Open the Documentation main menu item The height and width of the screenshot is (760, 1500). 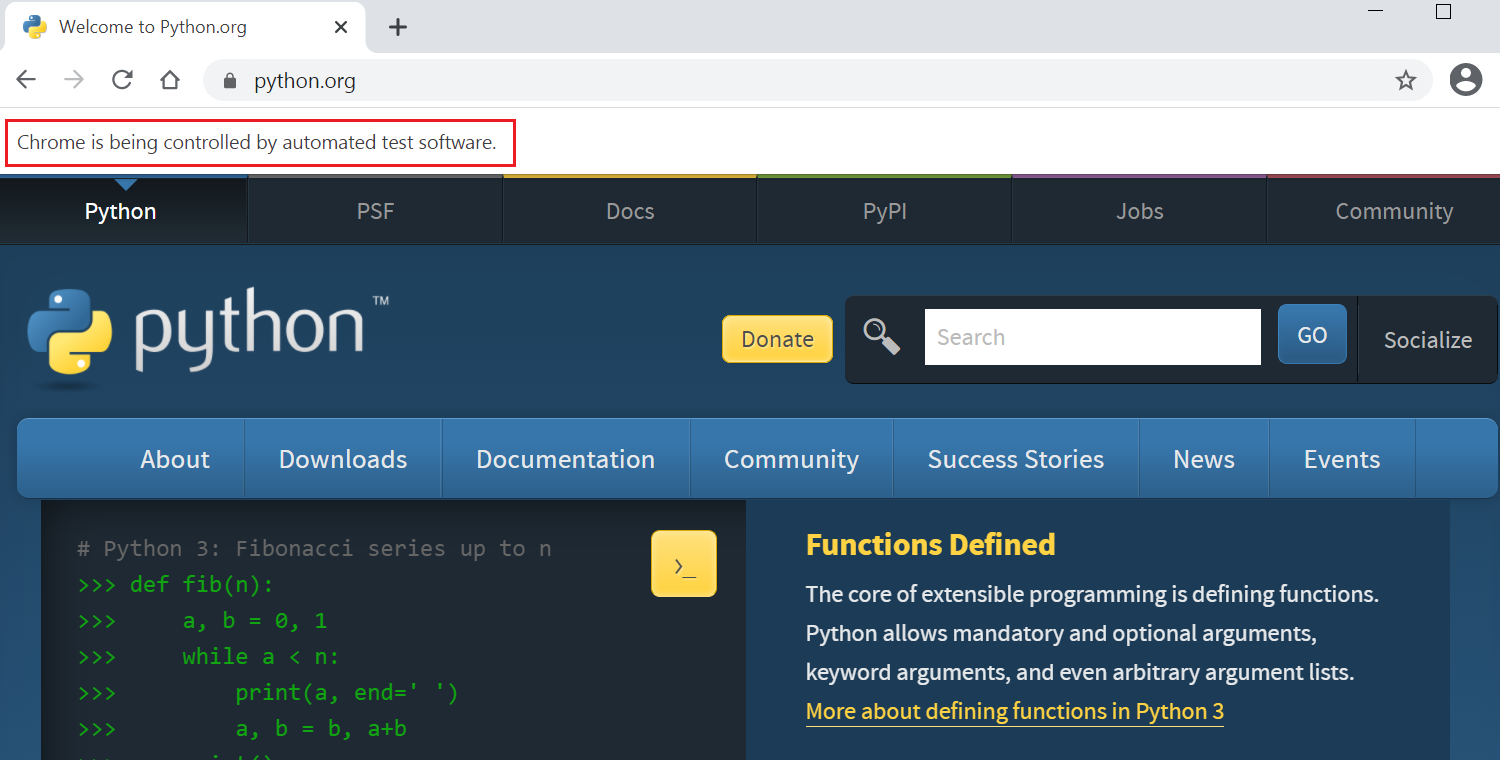click(566, 459)
